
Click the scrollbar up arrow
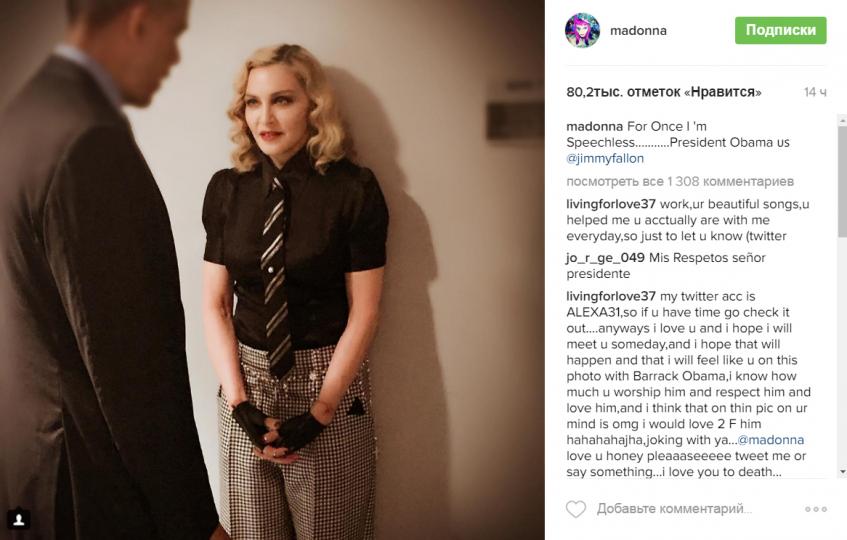click(842, 120)
